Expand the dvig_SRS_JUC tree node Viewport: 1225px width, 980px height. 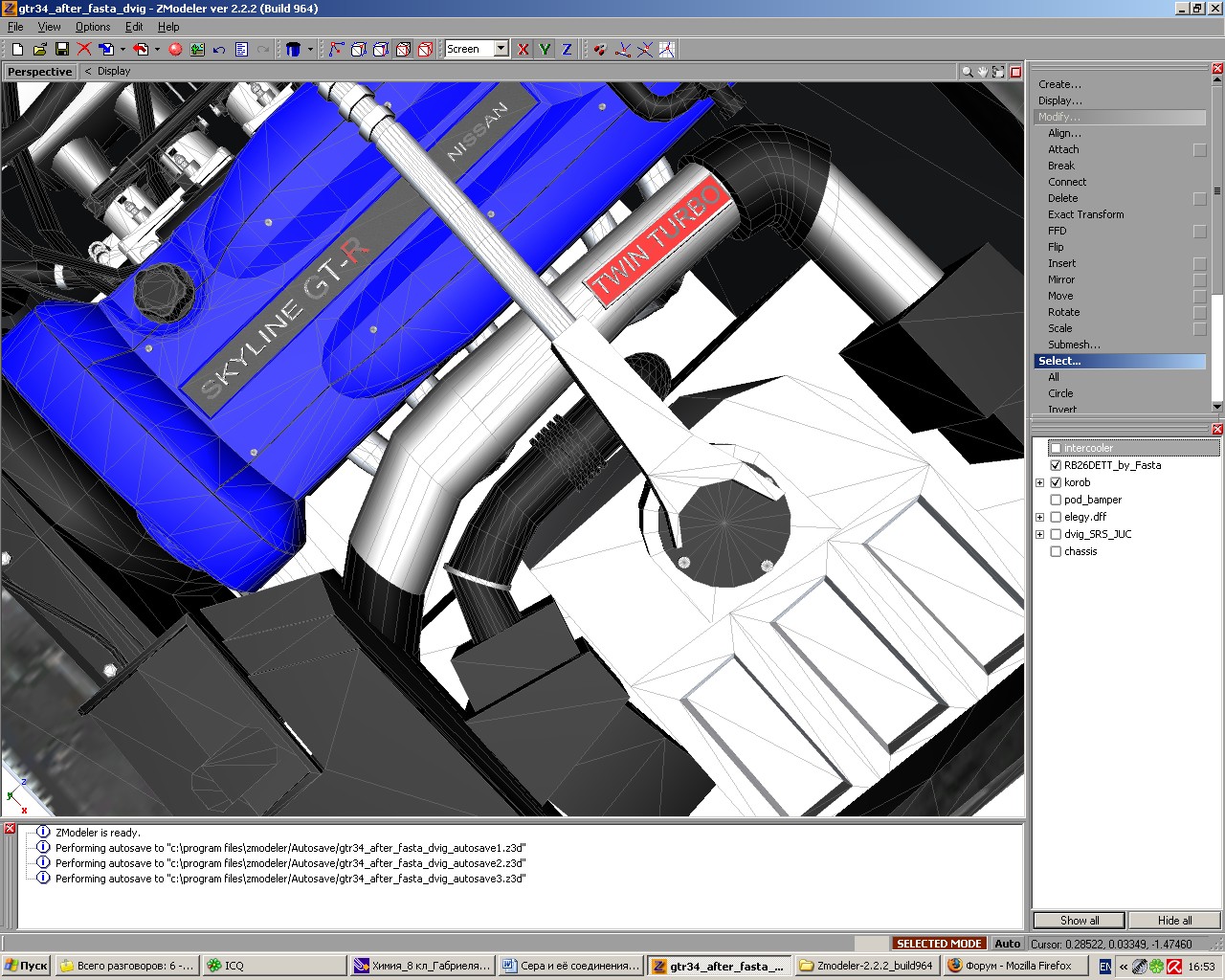1040,534
